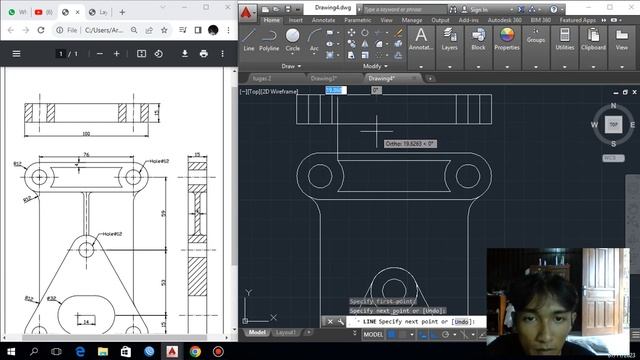Print the PDF document

204,53
